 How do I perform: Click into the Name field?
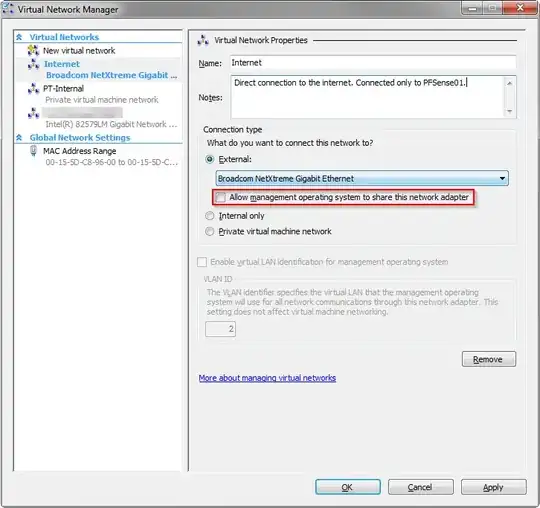[x=373, y=63]
